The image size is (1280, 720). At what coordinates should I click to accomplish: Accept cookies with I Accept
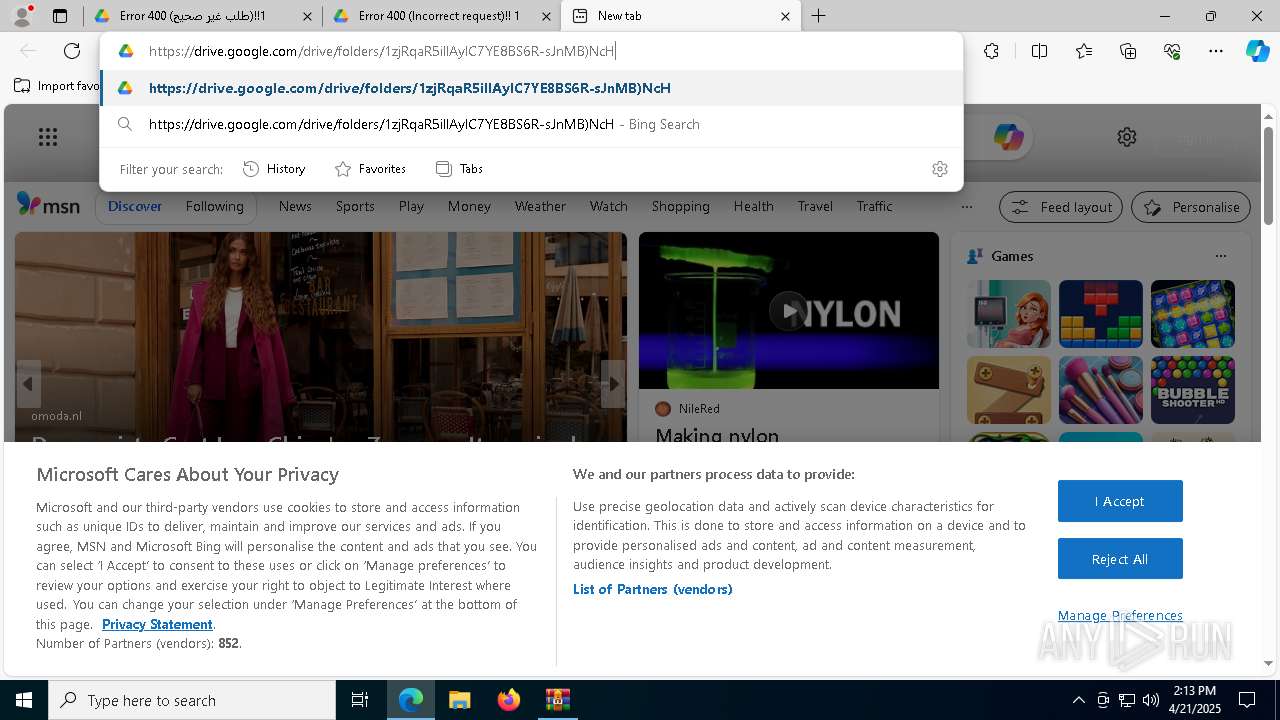1120,501
